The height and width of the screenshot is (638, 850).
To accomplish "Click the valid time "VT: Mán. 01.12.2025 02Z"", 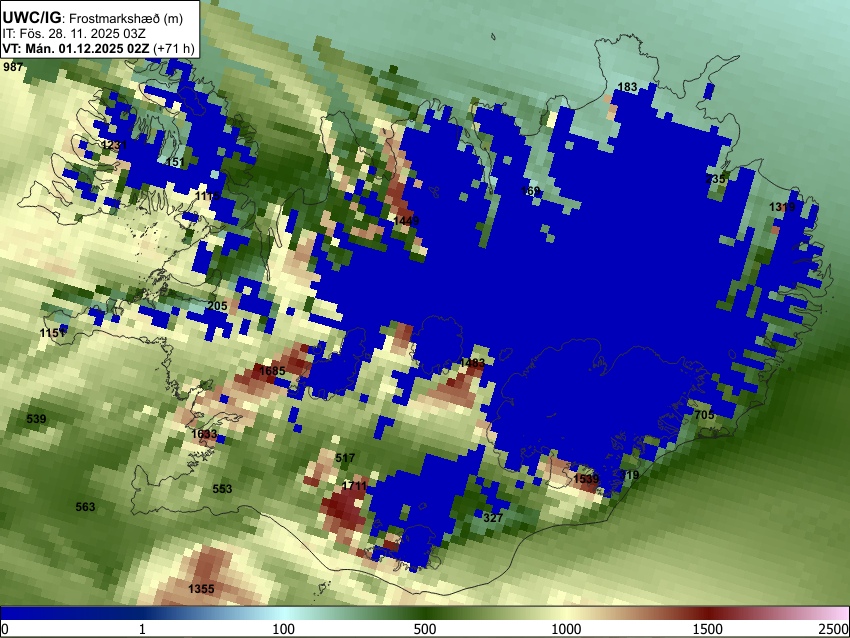I will coord(76,48).
